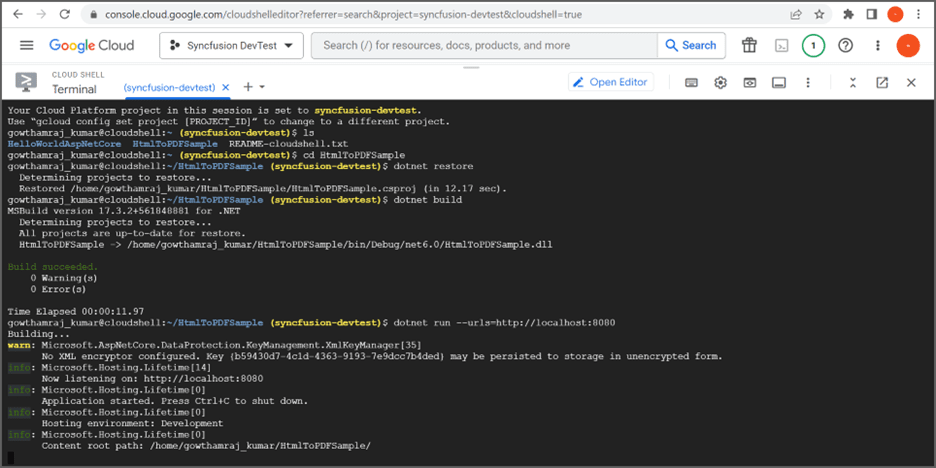Open the Google account avatar in the header
Viewport: 936px width, 468px height.
coord(908,45)
